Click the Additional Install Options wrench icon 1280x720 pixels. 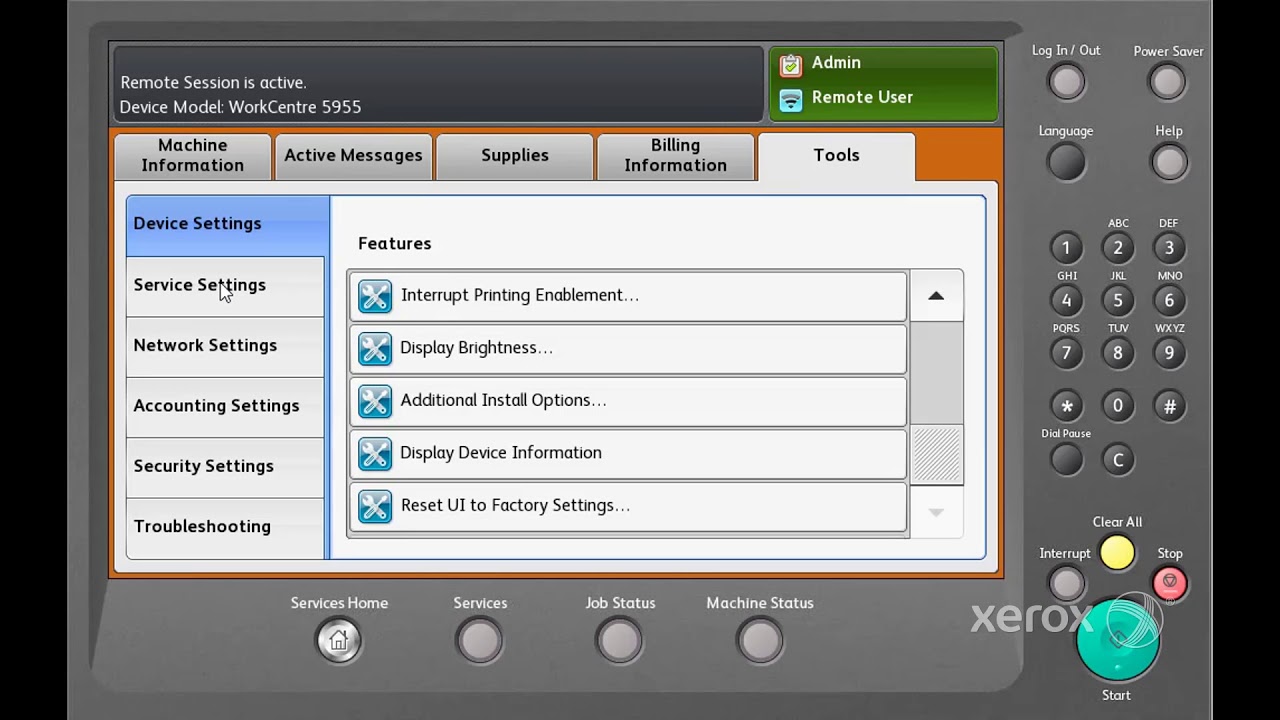pos(375,401)
